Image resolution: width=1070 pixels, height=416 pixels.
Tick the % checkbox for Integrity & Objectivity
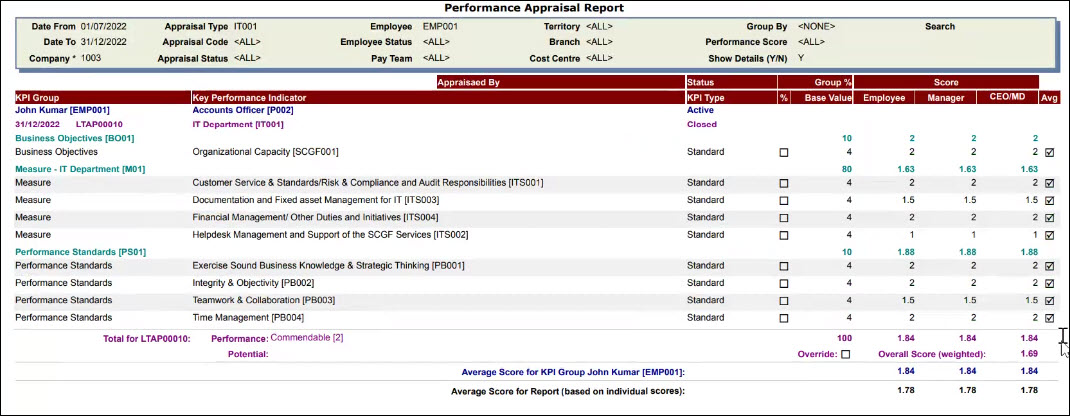784,284
